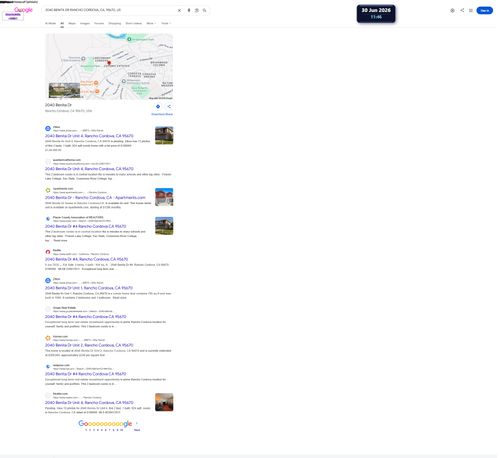Click the Share icon under the map
The image size is (500, 458).
[169, 107]
